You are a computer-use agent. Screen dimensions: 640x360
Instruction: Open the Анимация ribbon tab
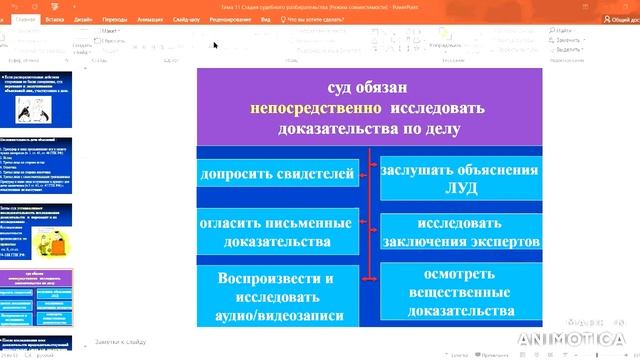pos(150,19)
